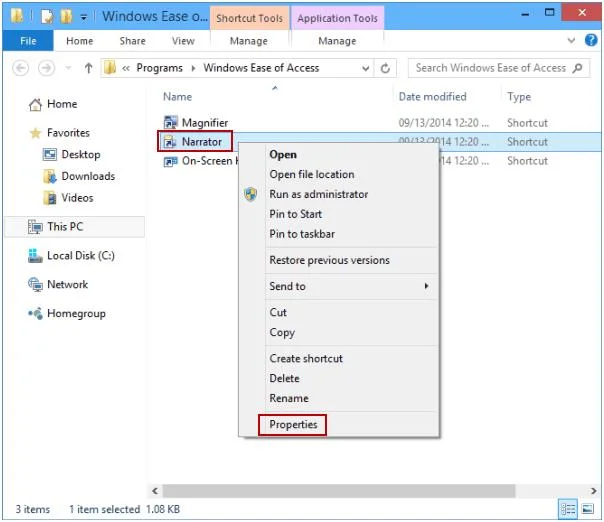Click the shield icon beside Run as administrator
The height and width of the screenshot is (522, 604).
pyautogui.click(x=250, y=194)
